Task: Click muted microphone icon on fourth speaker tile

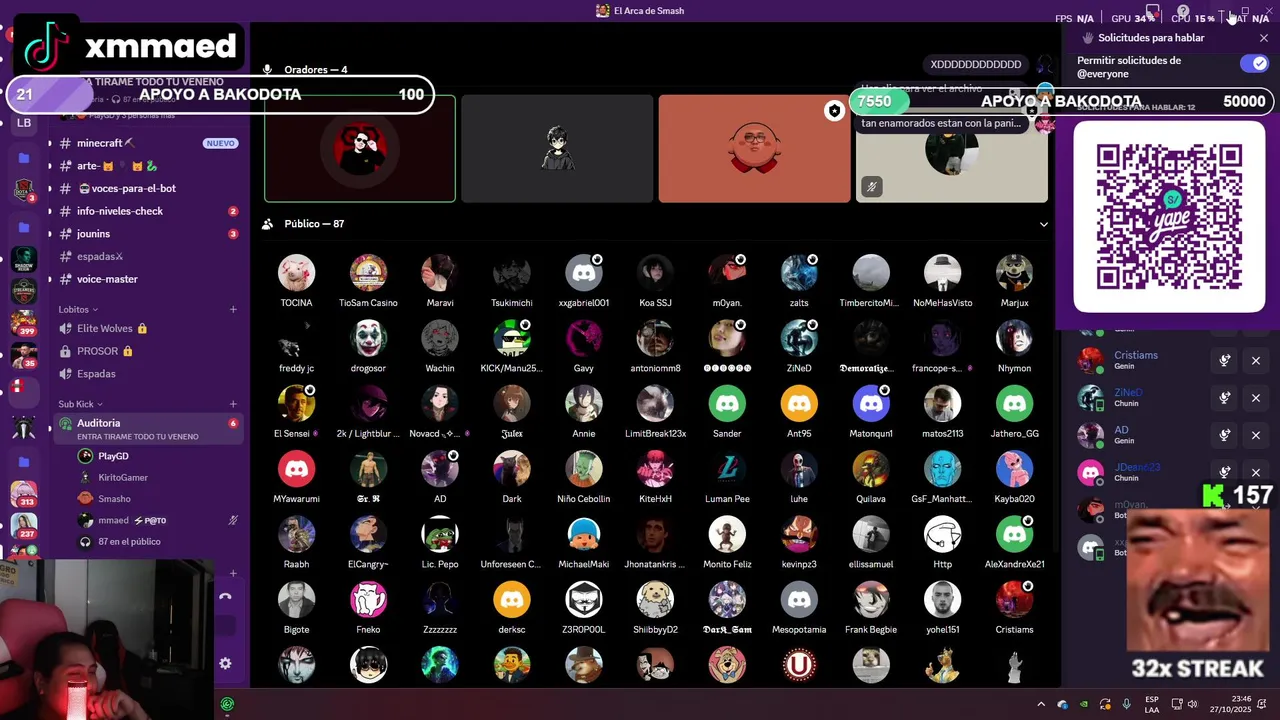Action: (871, 187)
